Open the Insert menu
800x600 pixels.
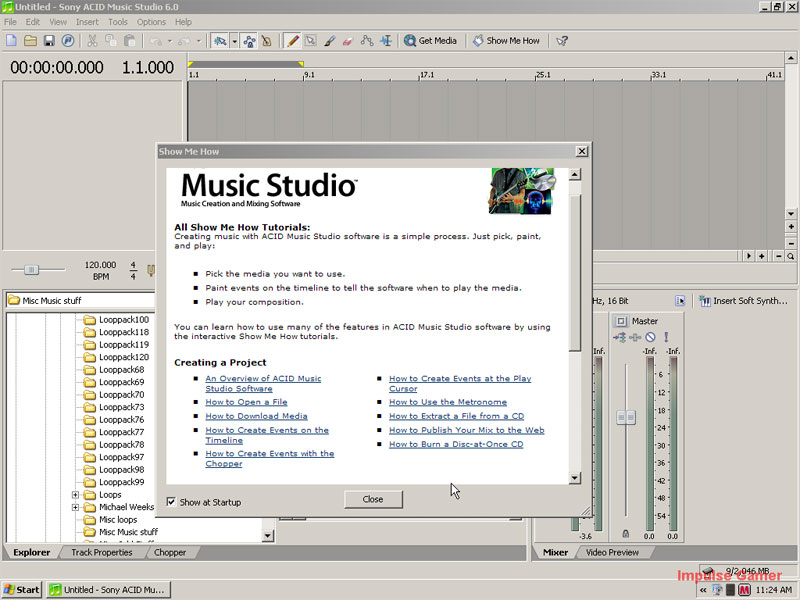pyautogui.click(x=87, y=22)
